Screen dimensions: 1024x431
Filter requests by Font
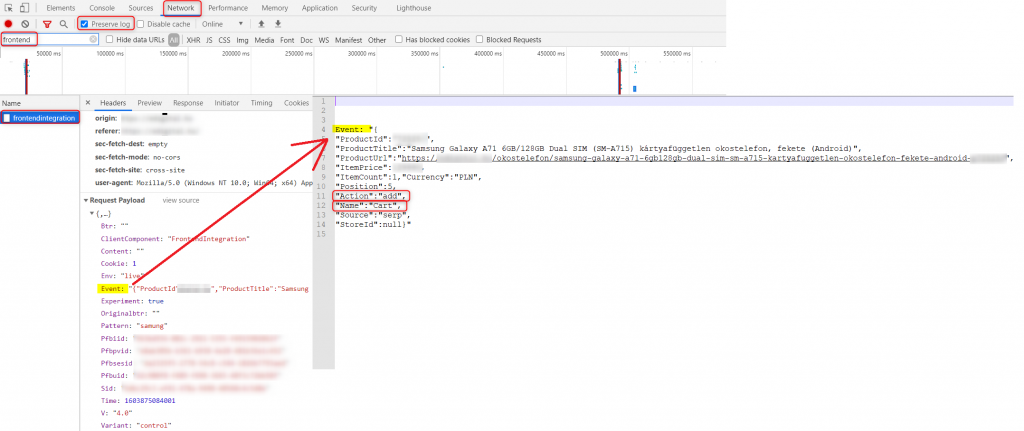pos(287,40)
